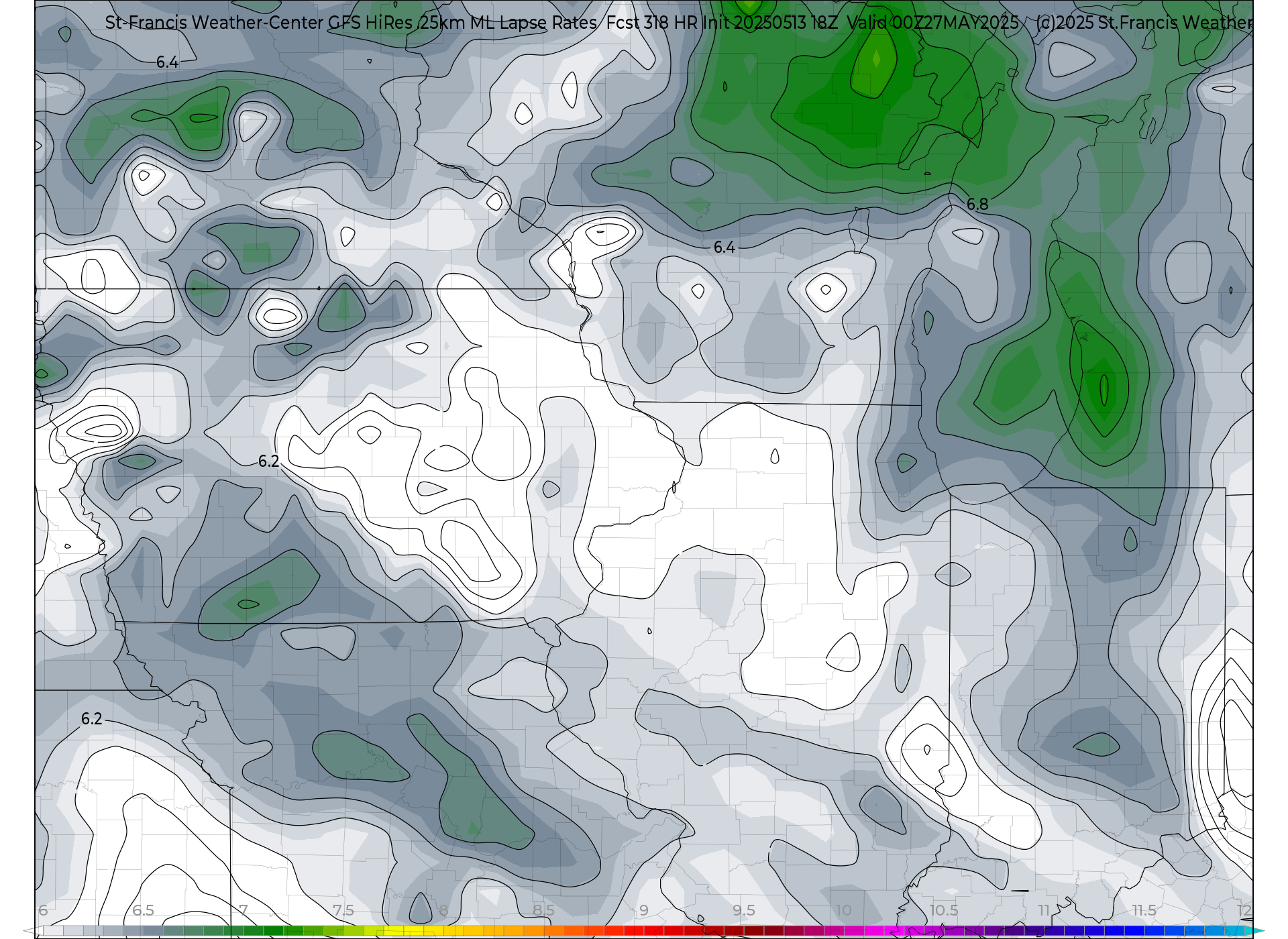Viewport: 1288px width, 939px height.
Task: Click the "Valid 00Z27MAY2025" text
Action: [x=933, y=23]
